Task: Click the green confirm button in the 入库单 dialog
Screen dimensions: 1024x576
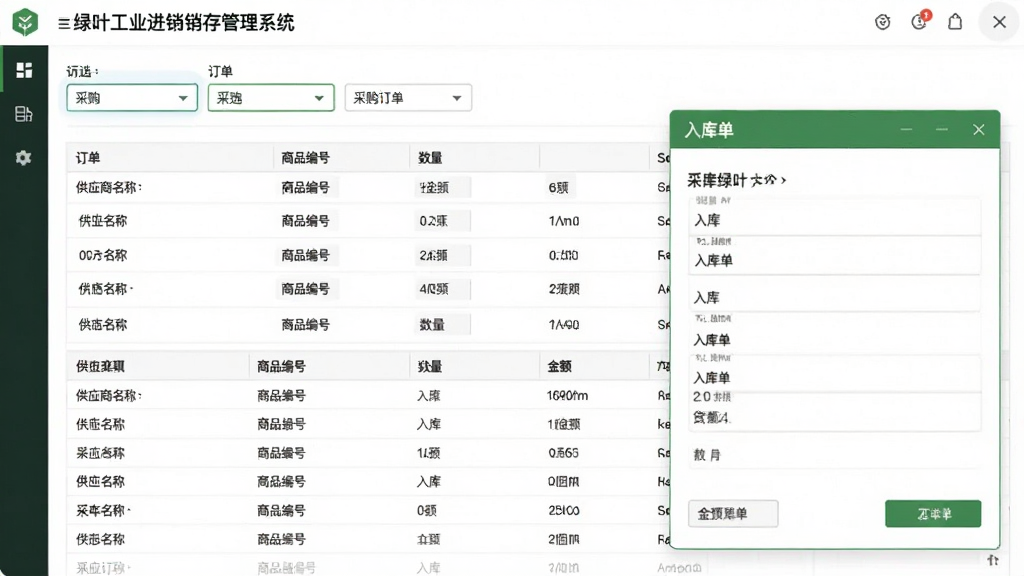Action: click(x=933, y=513)
